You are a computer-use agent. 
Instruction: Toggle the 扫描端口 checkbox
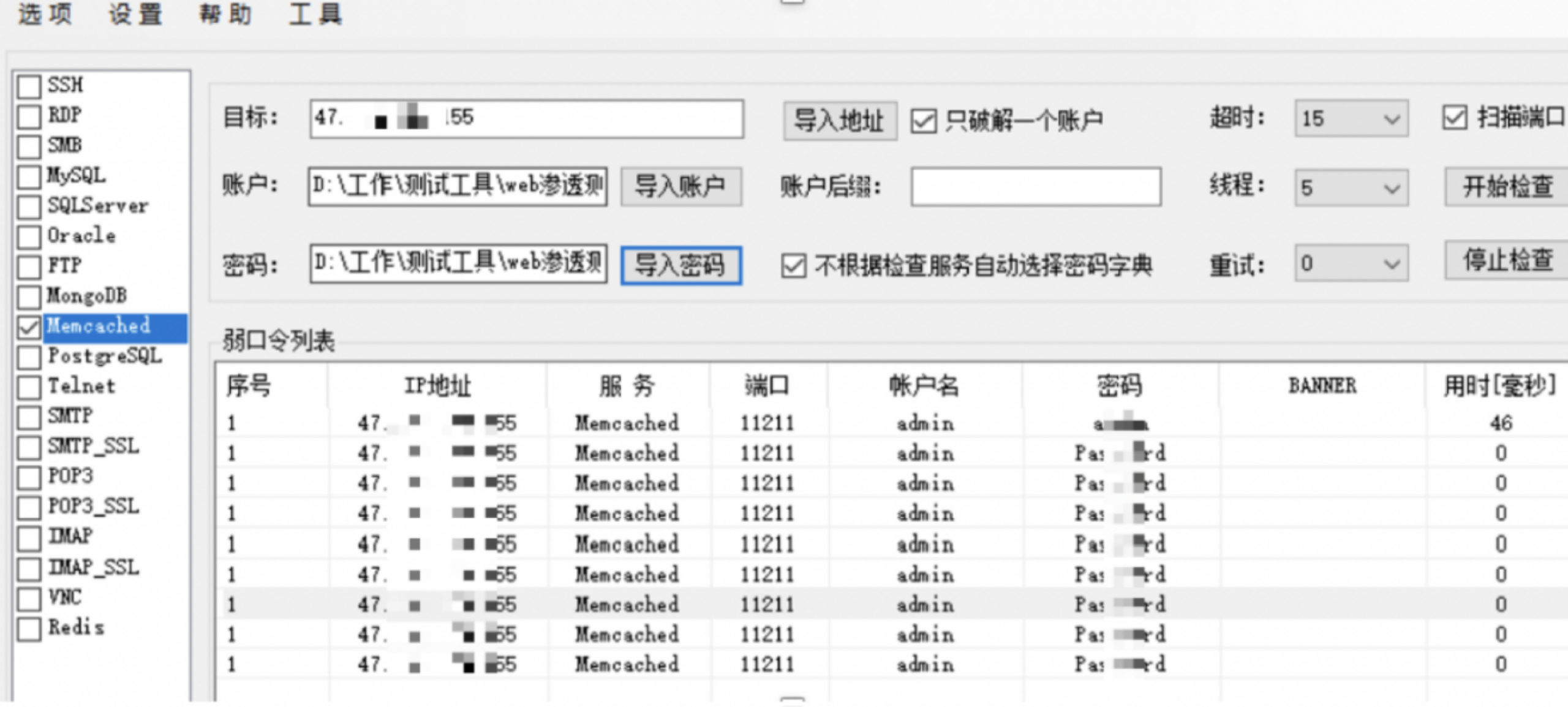click(x=1455, y=118)
